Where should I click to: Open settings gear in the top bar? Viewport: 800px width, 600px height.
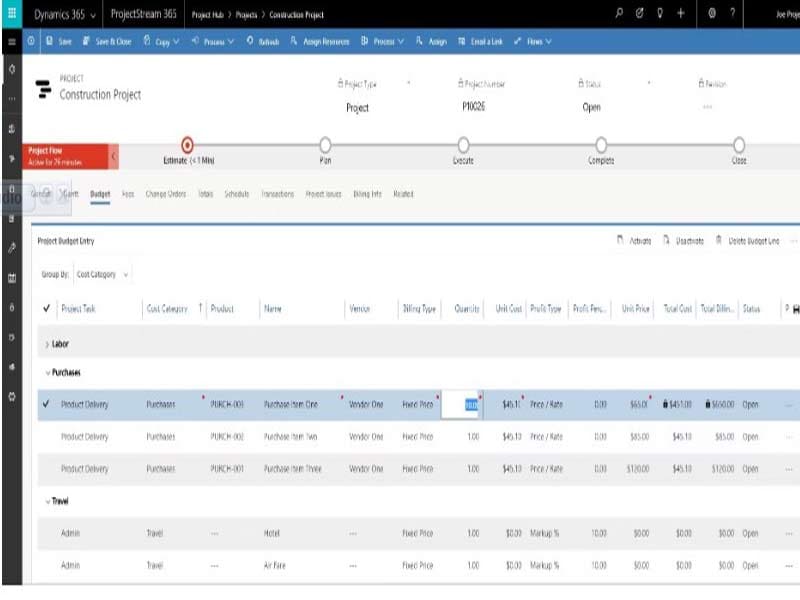711,14
